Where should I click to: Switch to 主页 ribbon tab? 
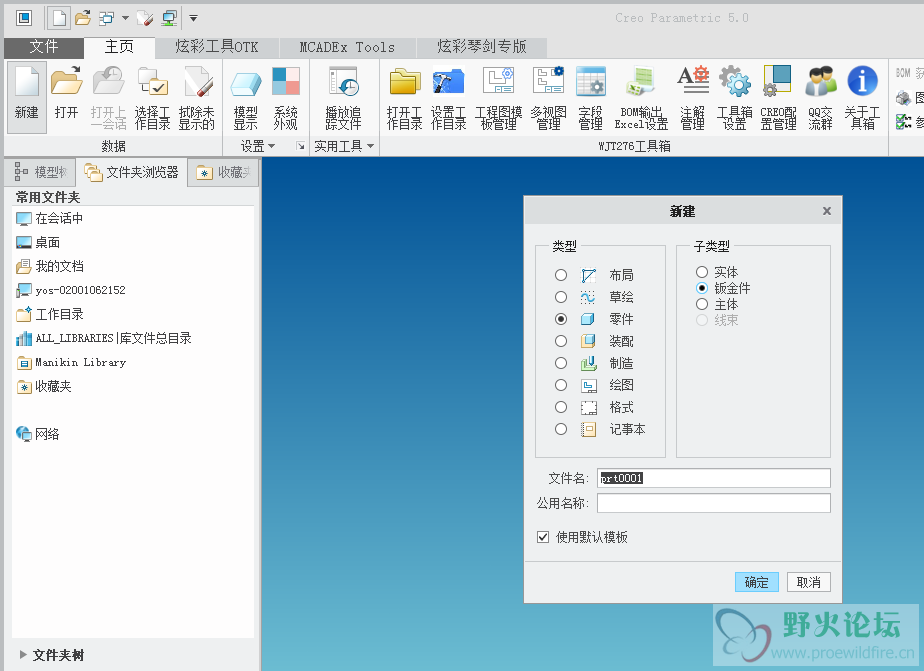click(120, 47)
